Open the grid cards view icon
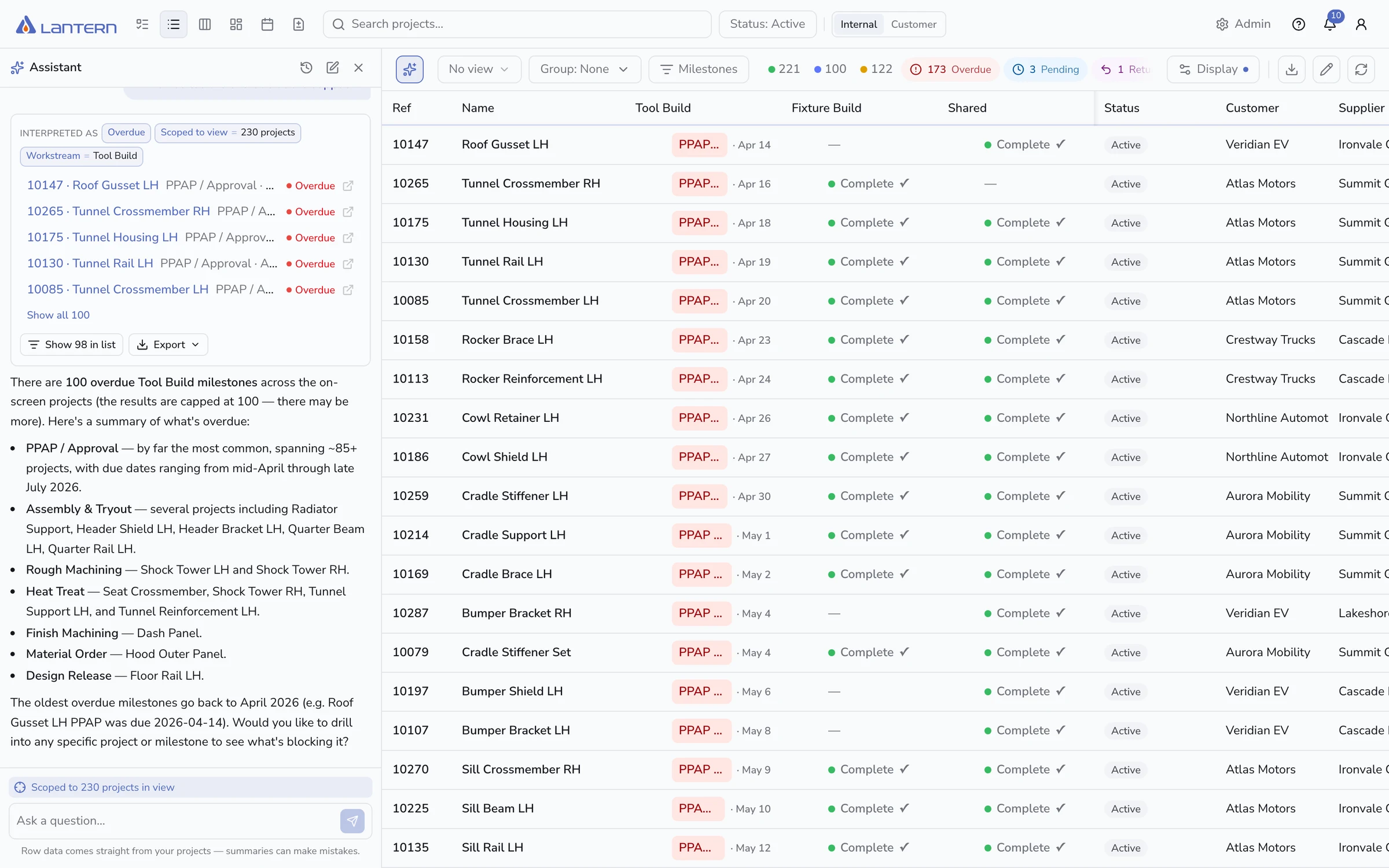The height and width of the screenshot is (868, 1389). coord(236,24)
